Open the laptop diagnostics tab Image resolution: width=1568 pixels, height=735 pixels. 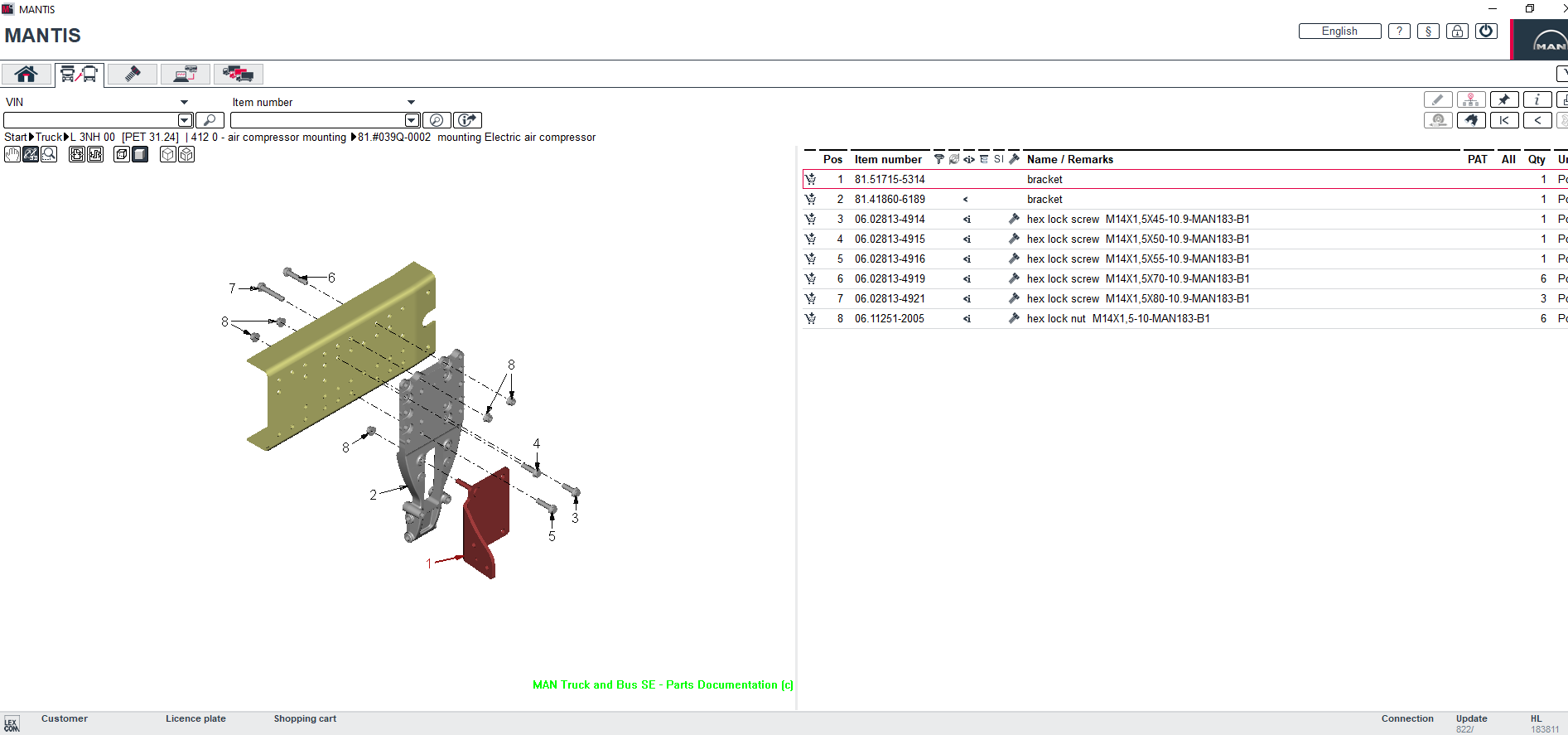[186, 74]
